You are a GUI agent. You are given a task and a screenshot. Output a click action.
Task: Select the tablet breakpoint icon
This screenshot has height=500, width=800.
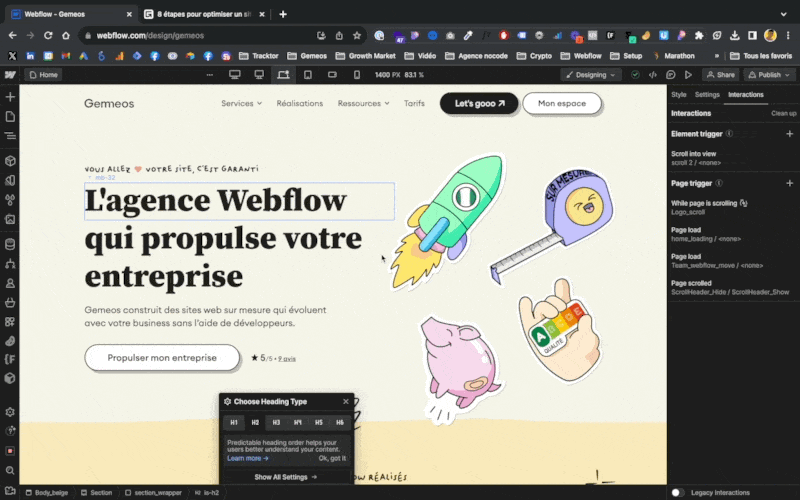[308, 74]
